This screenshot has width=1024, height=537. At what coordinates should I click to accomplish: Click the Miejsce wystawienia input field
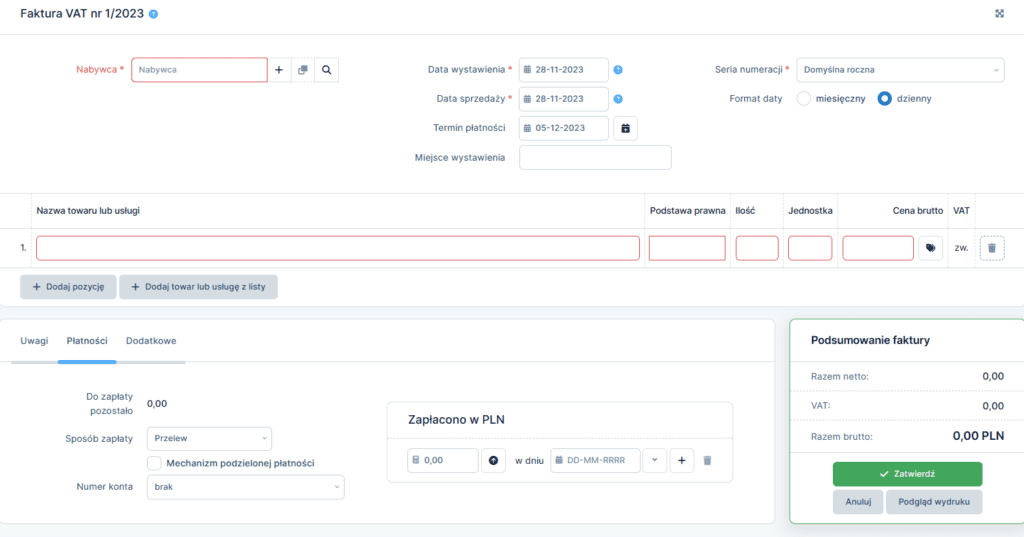[x=595, y=158]
